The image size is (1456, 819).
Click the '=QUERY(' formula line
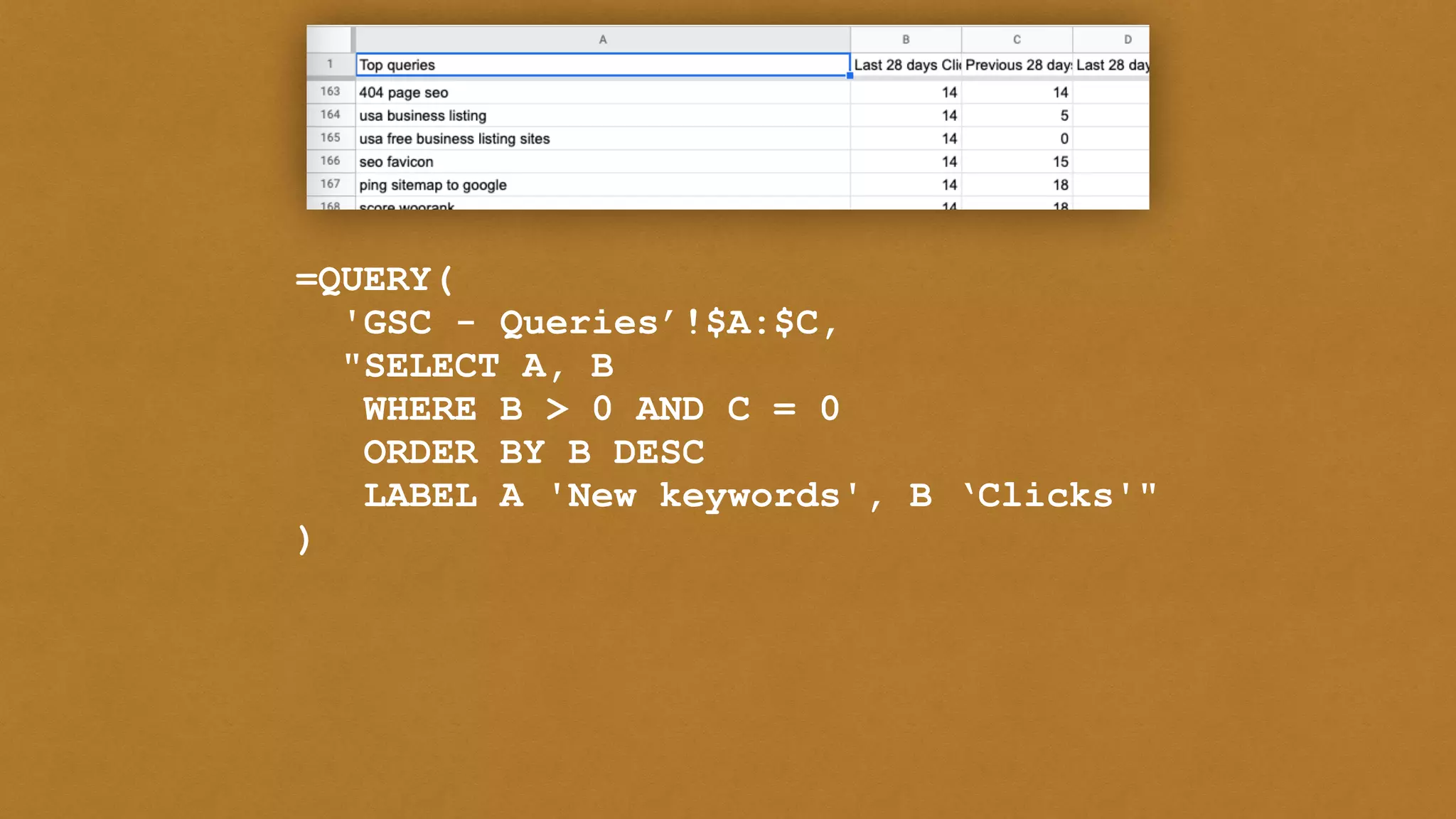click(x=374, y=279)
